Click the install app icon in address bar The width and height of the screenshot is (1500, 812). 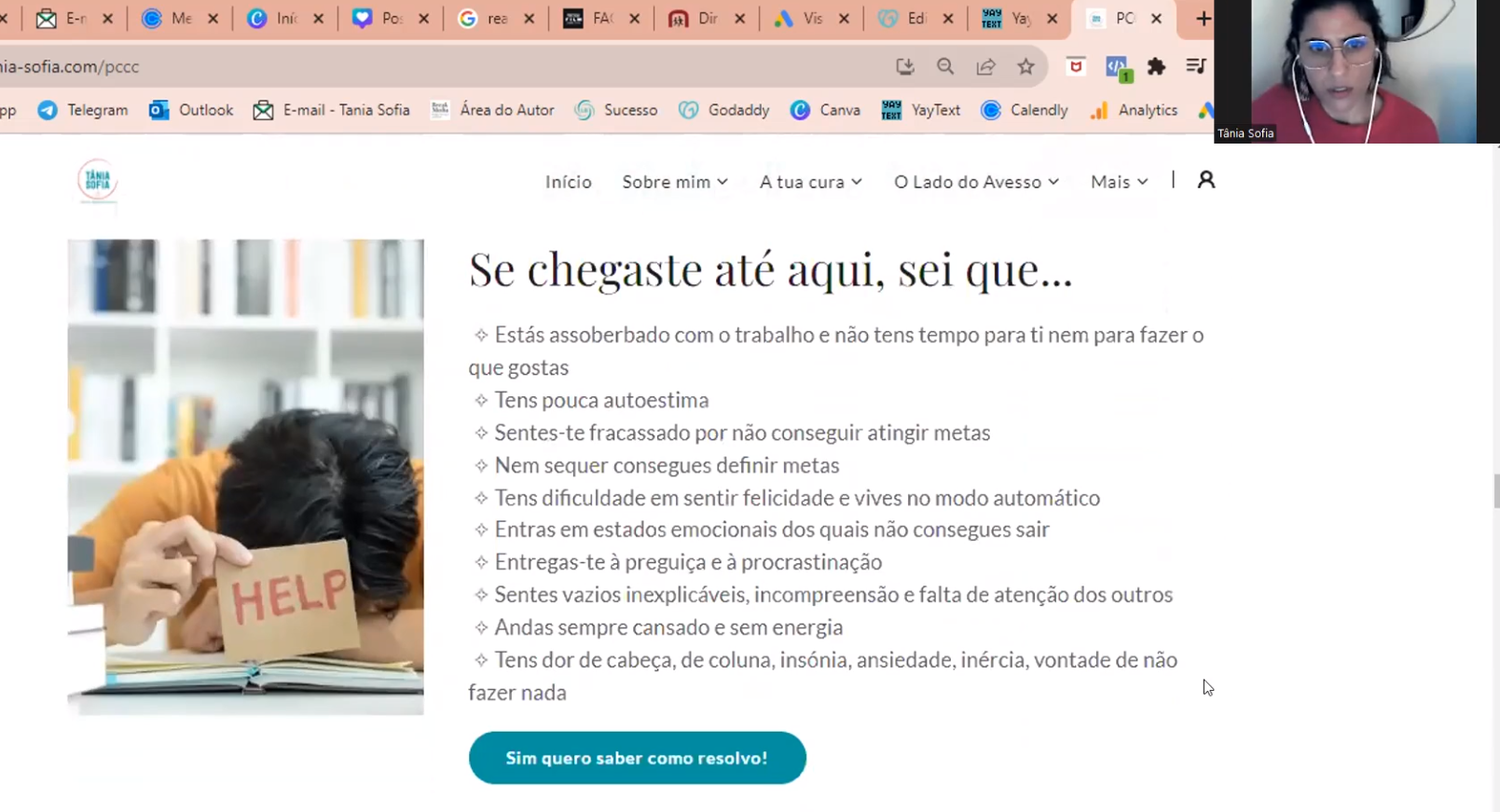pos(904,66)
